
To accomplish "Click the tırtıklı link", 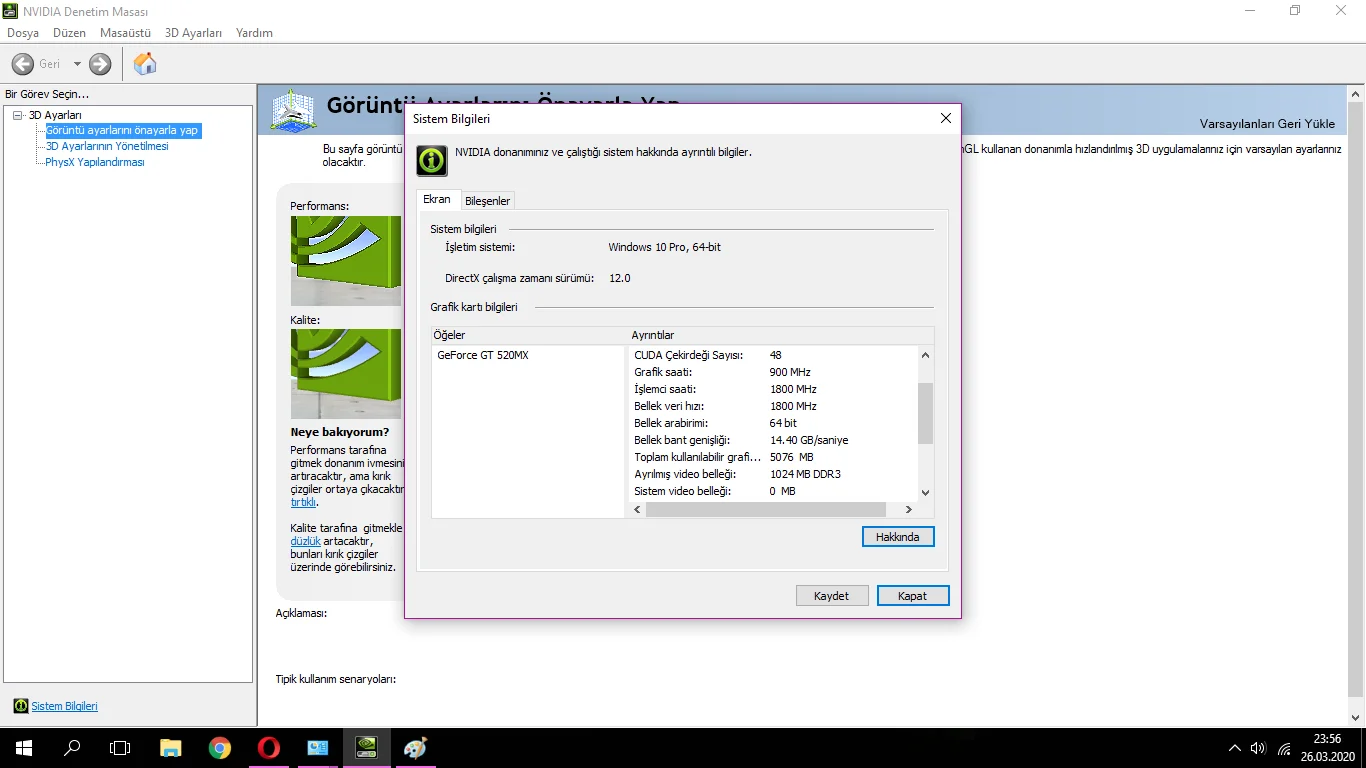I will pyautogui.click(x=303, y=502).
